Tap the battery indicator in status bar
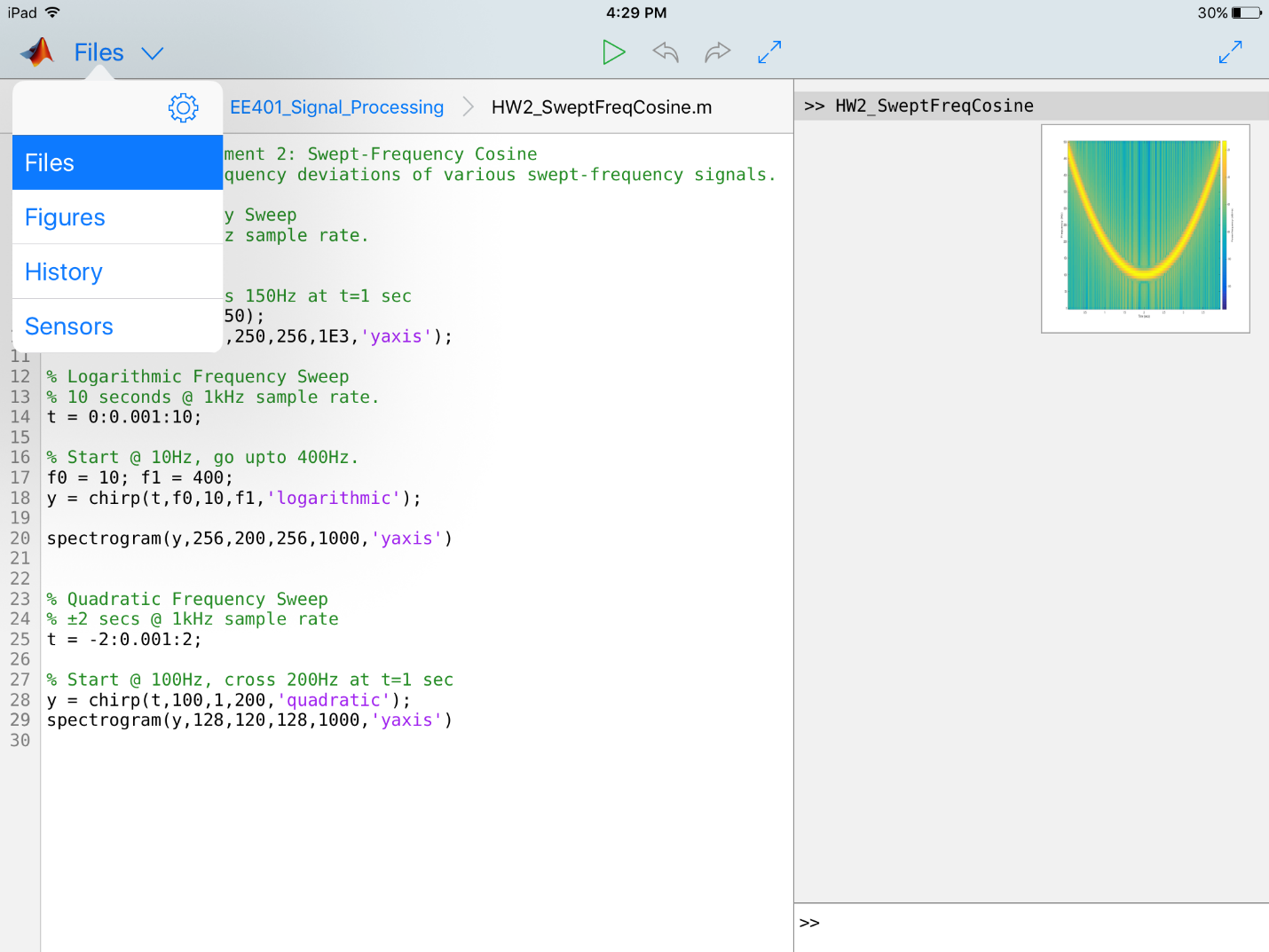 pos(1246,12)
